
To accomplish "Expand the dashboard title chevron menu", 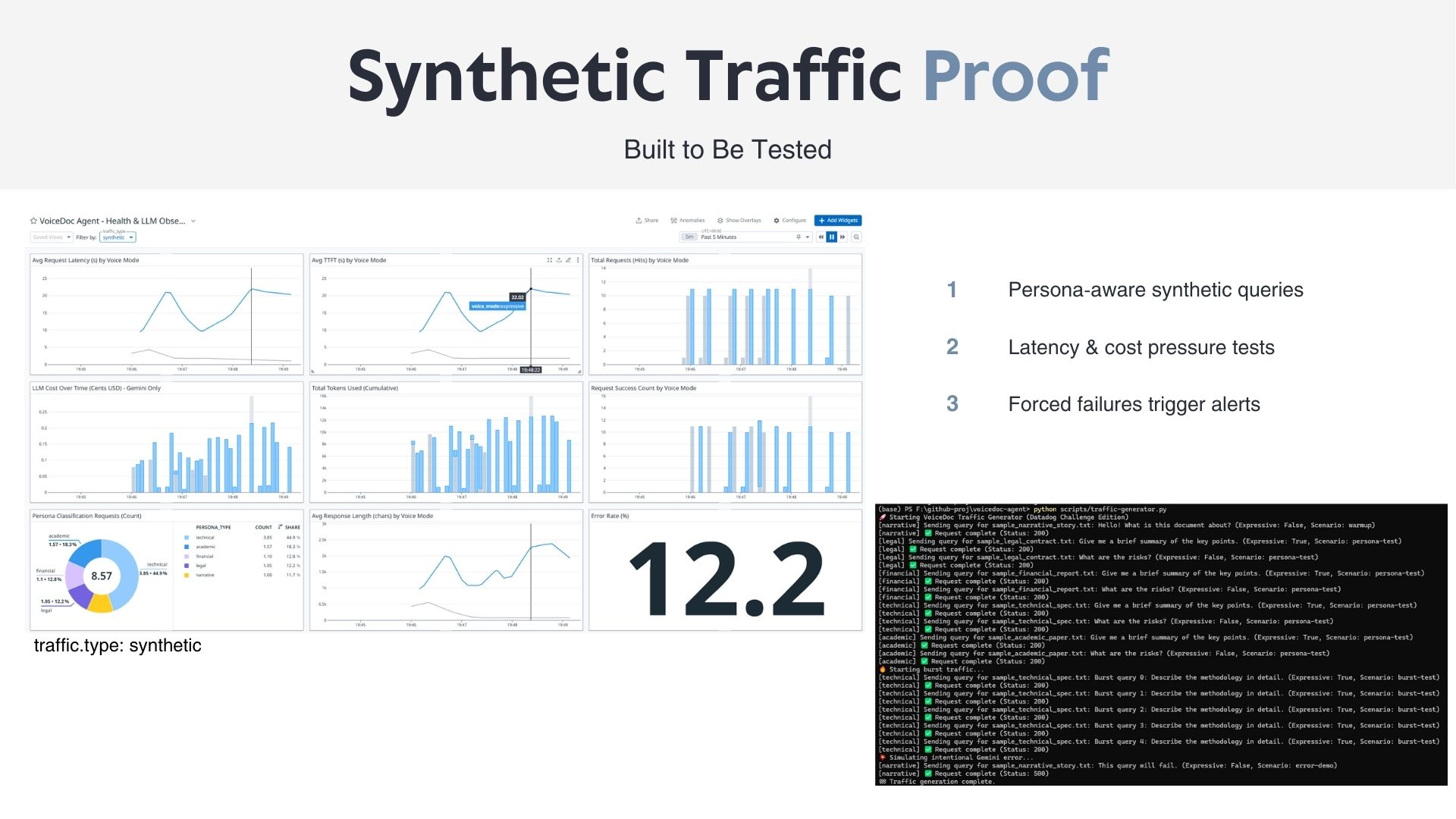I will pyautogui.click(x=193, y=221).
